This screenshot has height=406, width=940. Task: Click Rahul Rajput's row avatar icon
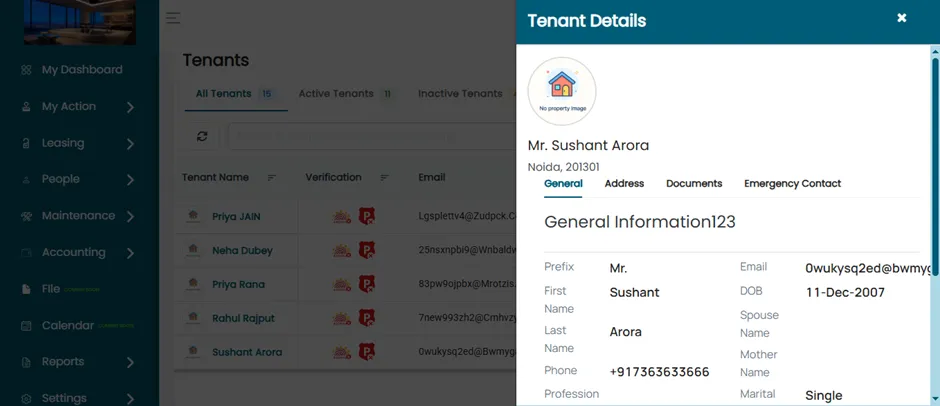point(192,317)
